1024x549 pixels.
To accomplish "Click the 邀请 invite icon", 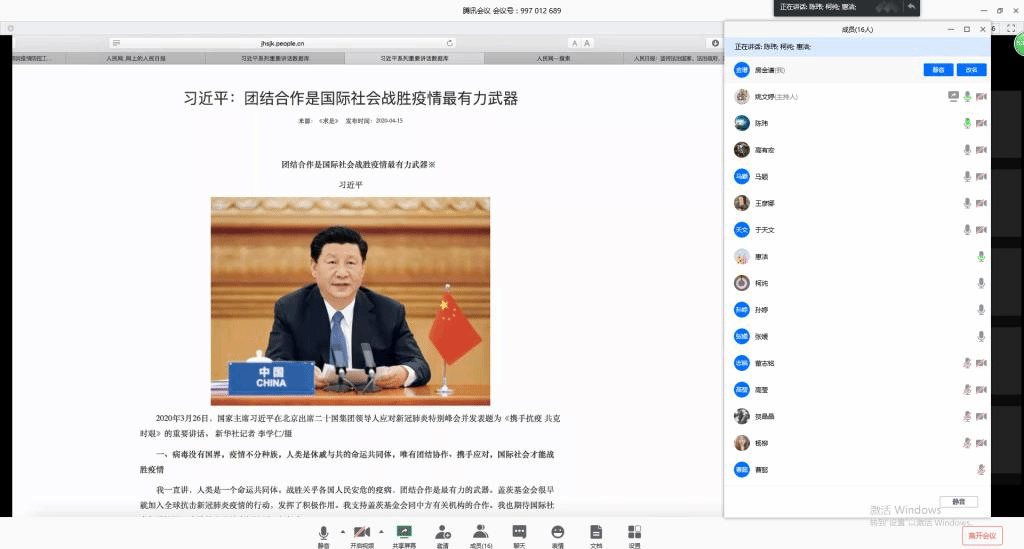I will tap(442, 532).
